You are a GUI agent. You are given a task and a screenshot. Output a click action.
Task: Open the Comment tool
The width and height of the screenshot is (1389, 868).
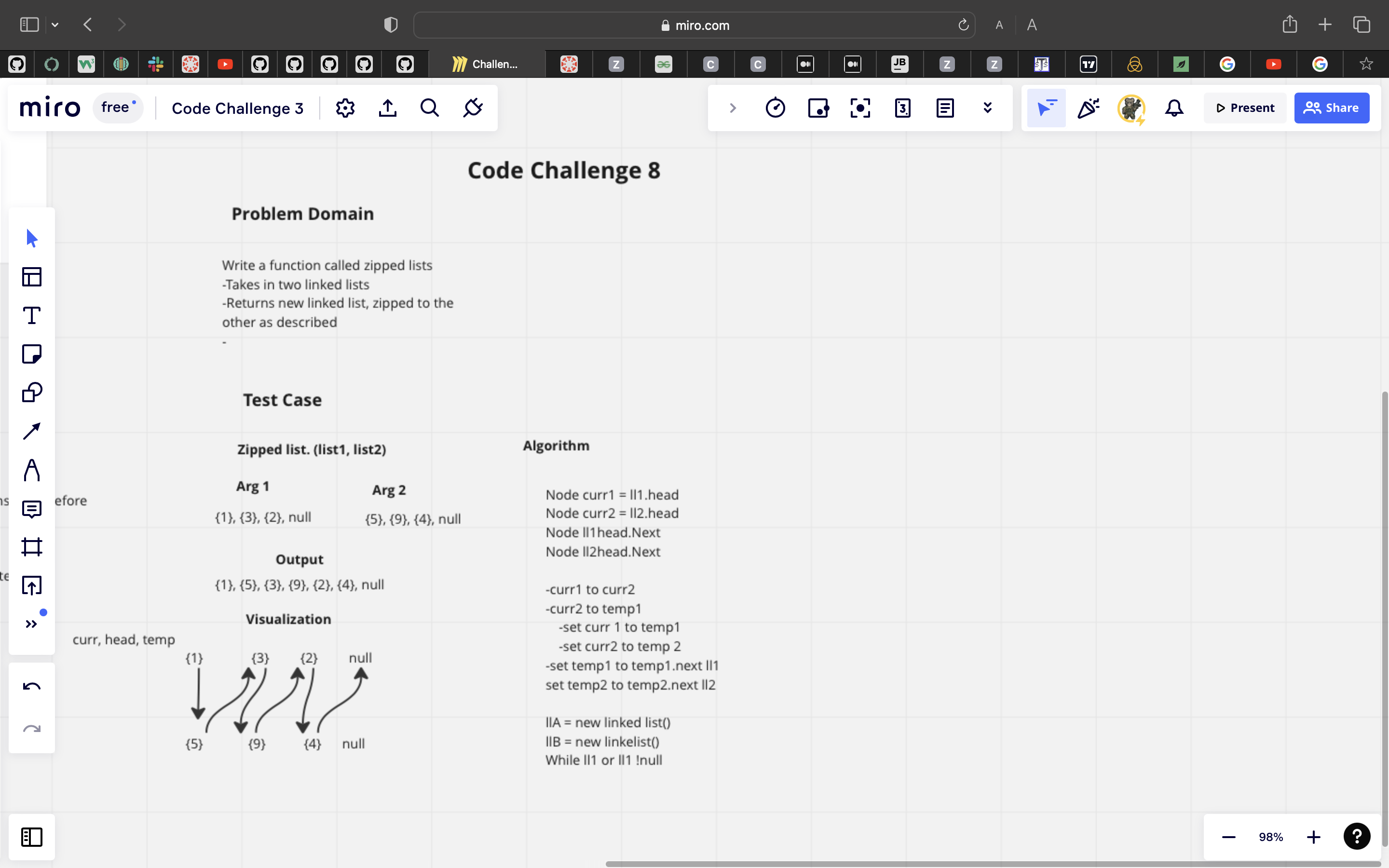point(31,509)
